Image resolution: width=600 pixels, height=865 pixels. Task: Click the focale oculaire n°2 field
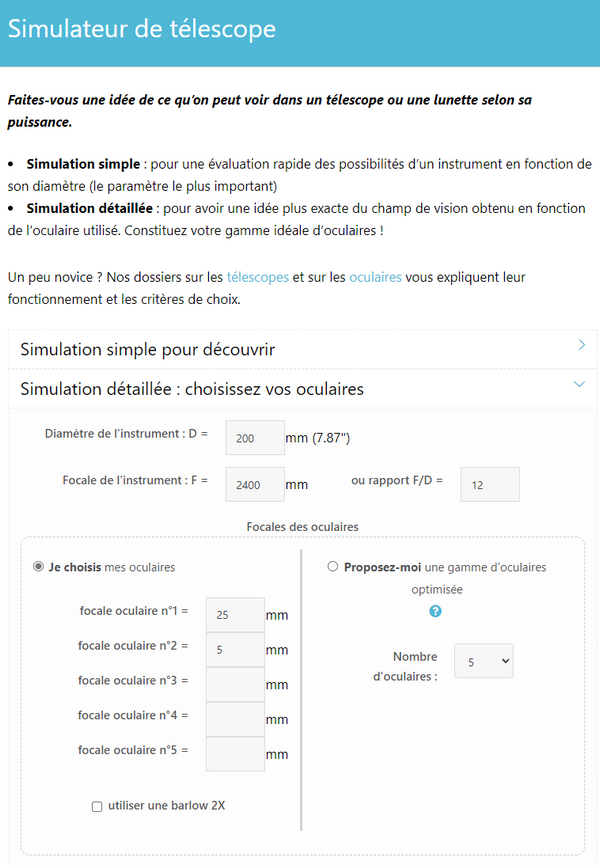click(235, 649)
